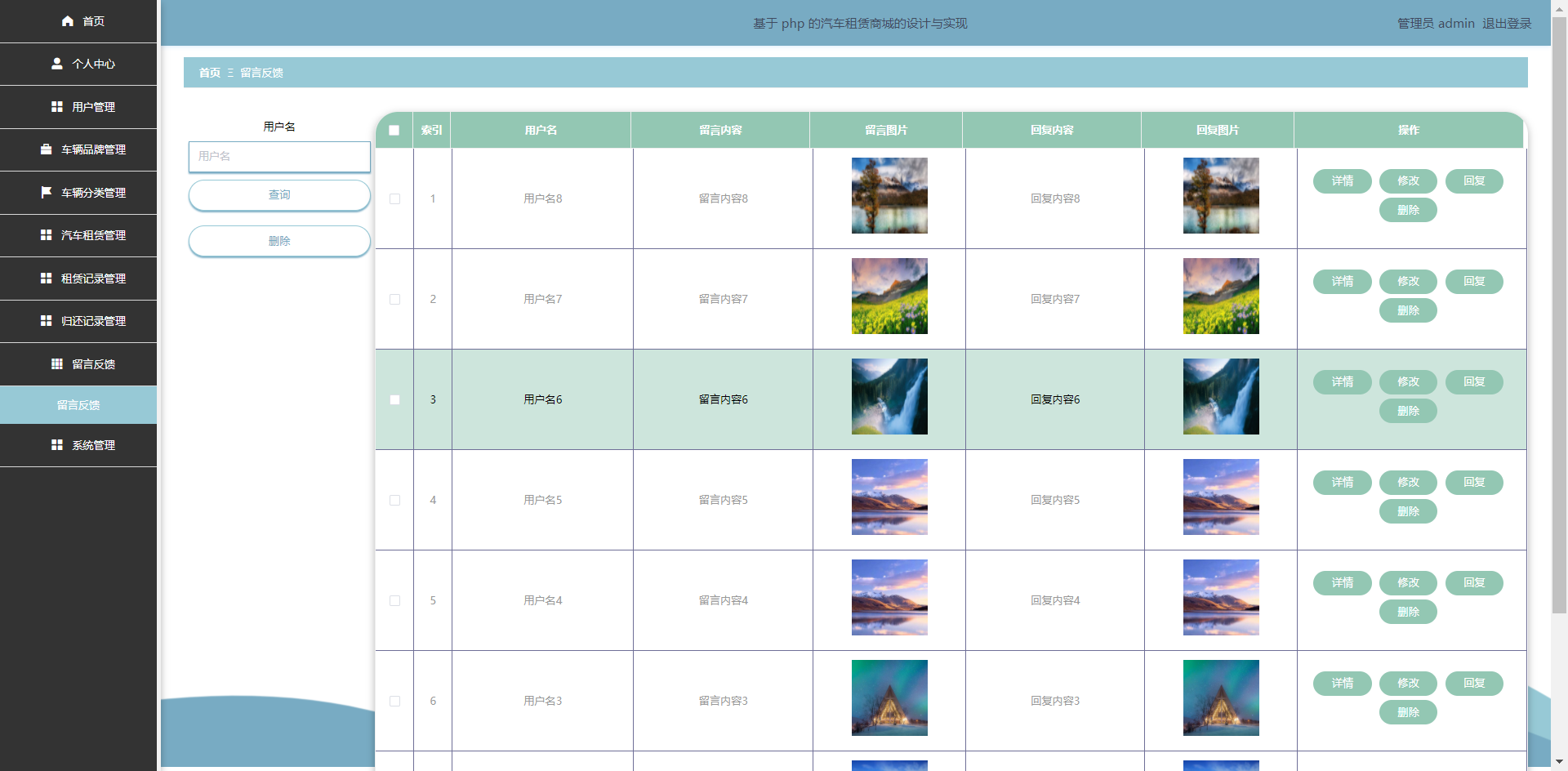Image resolution: width=1568 pixels, height=771 pixels.
Task: Click the grid icon beside 归还记录管理
Action: (x=47, y=321)
